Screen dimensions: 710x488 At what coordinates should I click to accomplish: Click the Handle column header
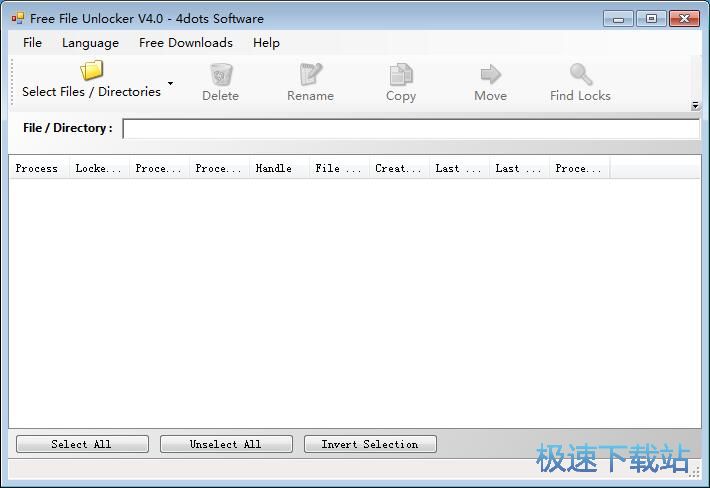pyautogui.click(x=279, y=168)
